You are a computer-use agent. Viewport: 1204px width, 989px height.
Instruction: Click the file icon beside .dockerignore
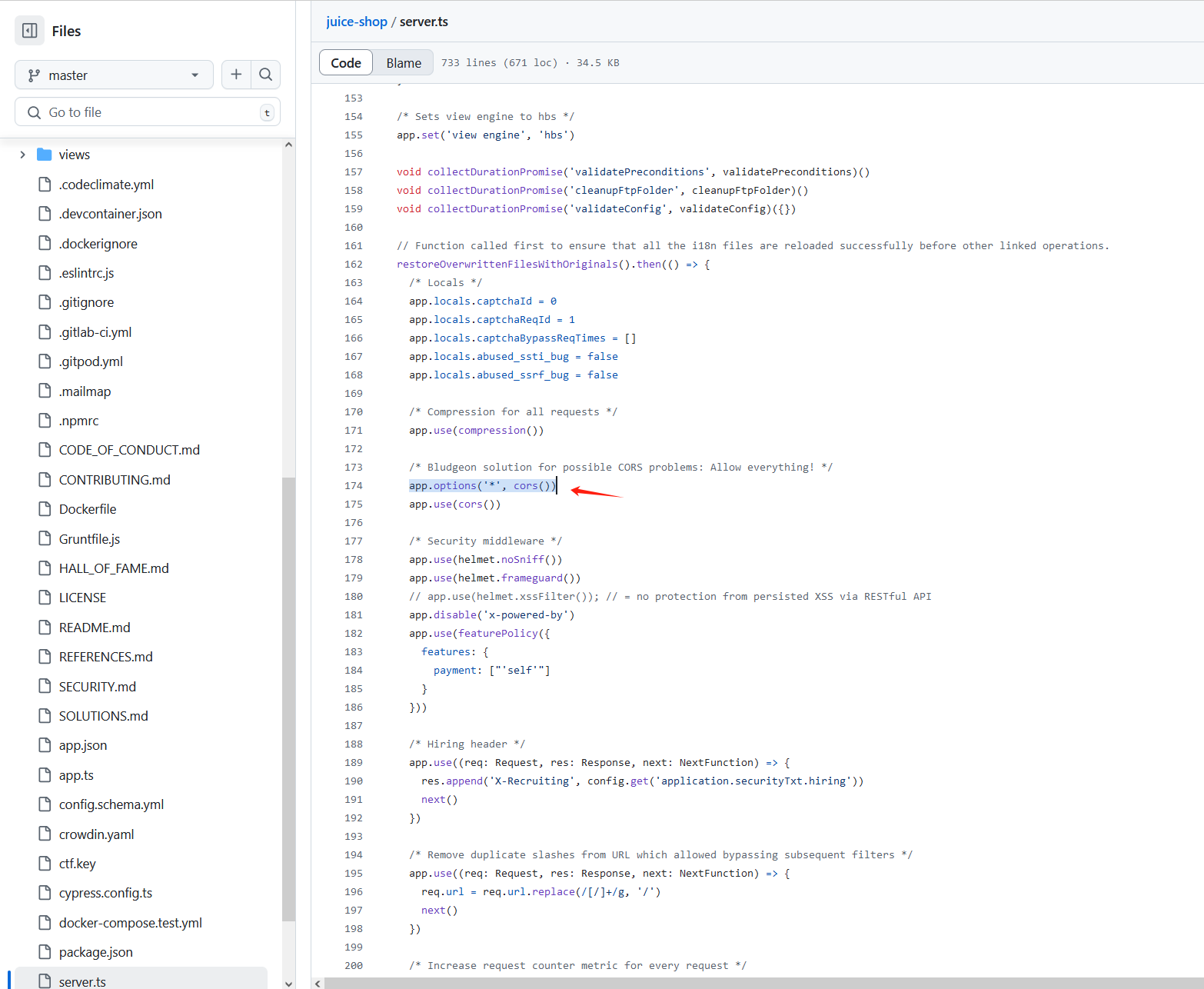click(45, 244)
